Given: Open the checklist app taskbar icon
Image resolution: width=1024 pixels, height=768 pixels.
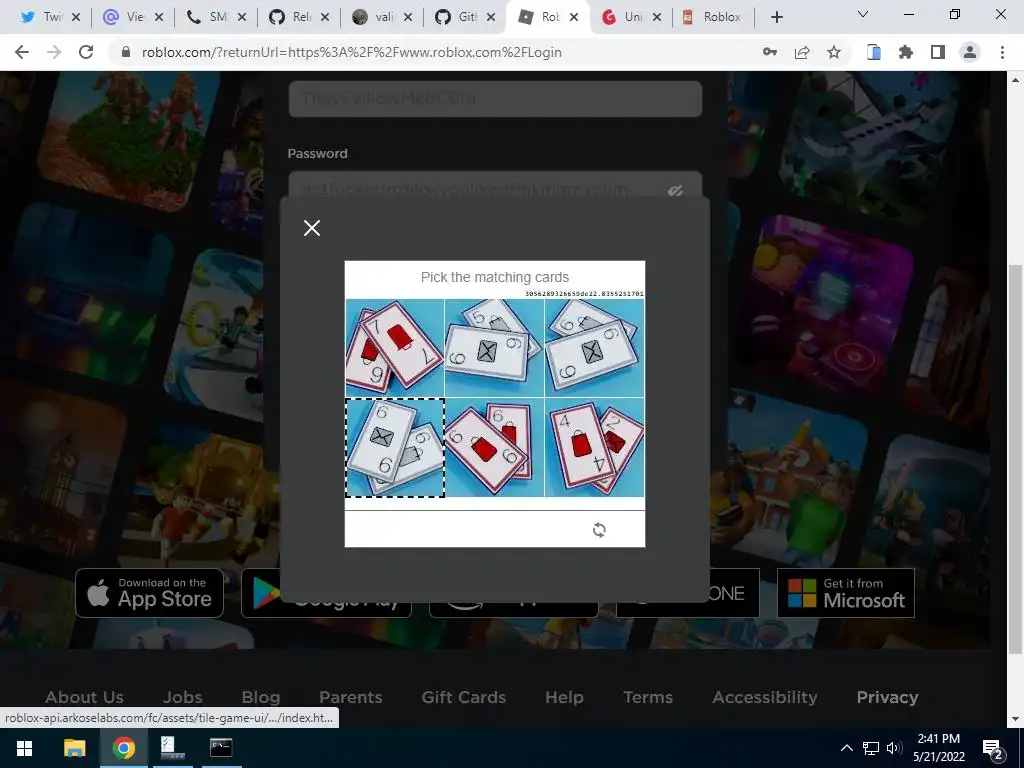Looking at the screenshot, I should point(172,748).
